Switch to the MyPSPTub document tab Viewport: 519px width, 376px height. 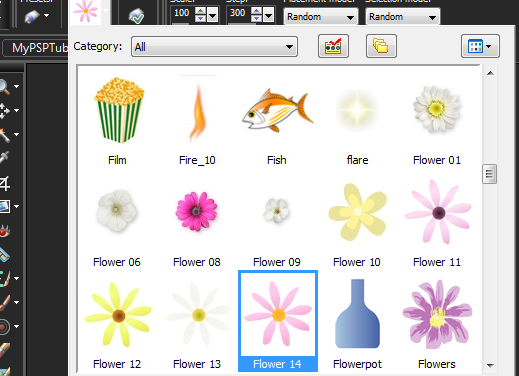(36, 48)
